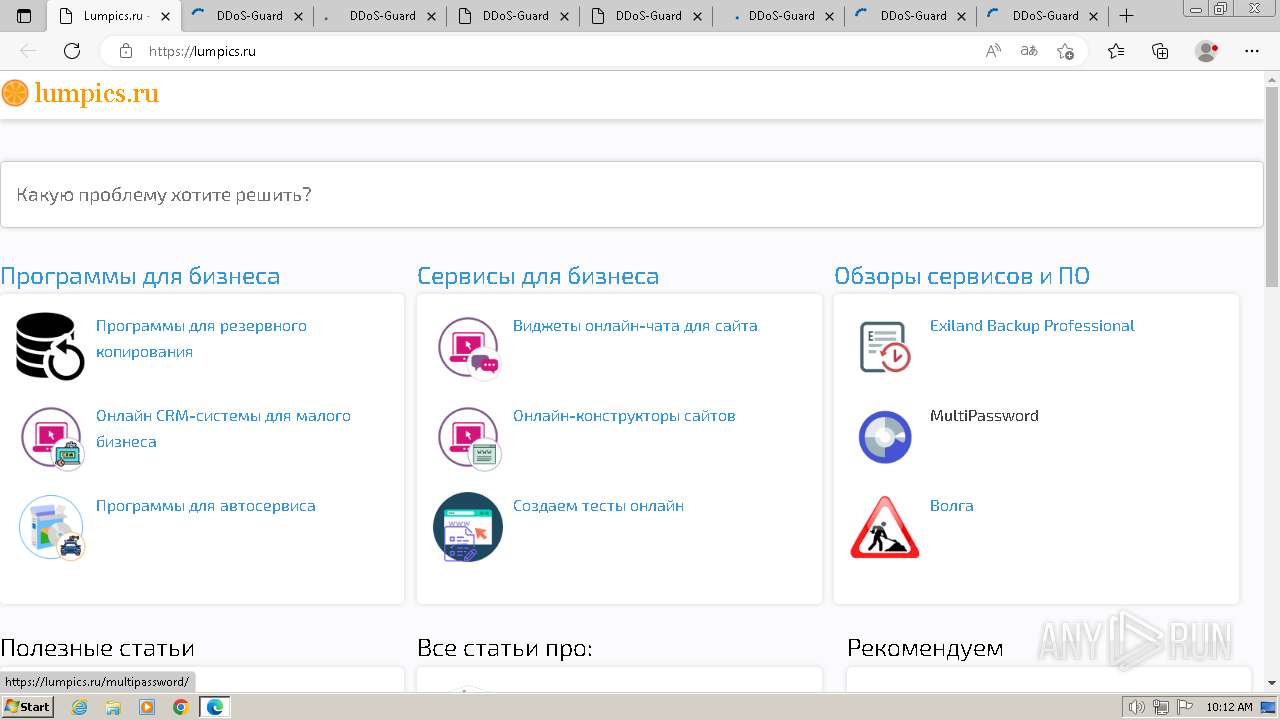This screenshot has width=1280, height=720.
Task: Open the create tests online icon
Action: [x=468, y=527]
